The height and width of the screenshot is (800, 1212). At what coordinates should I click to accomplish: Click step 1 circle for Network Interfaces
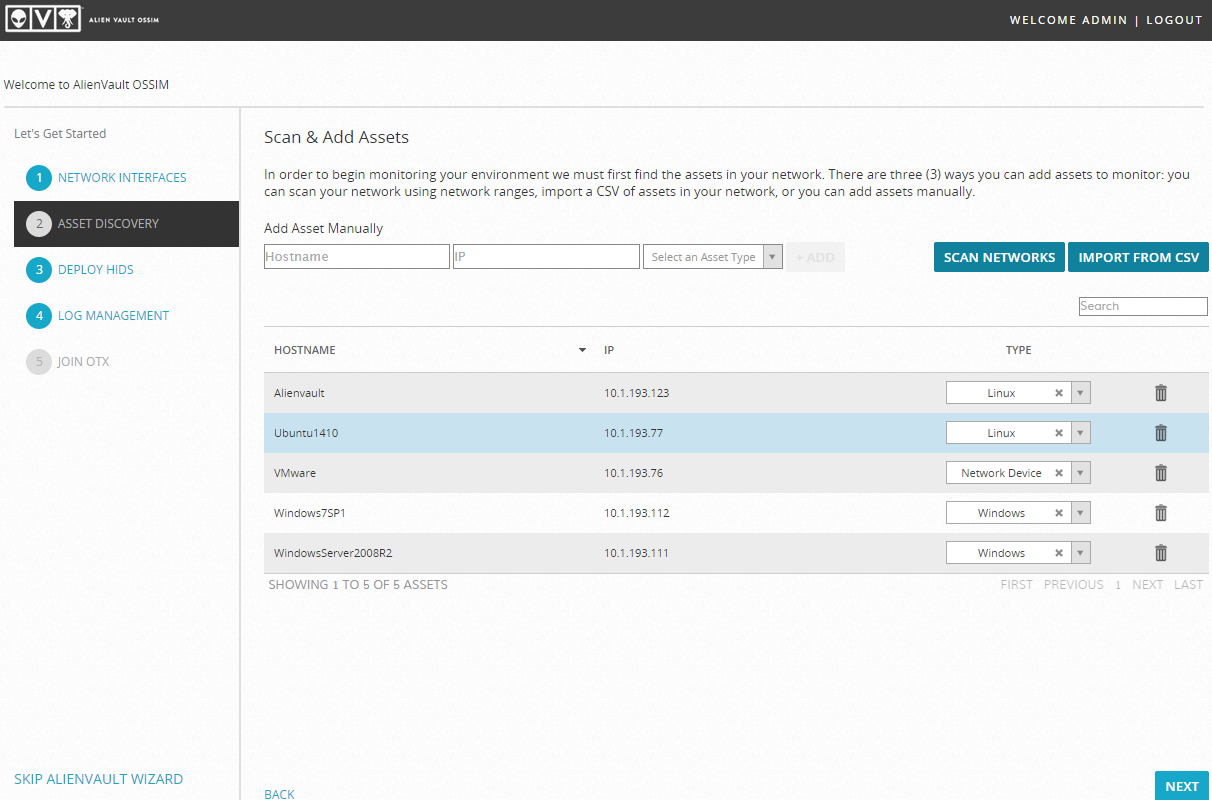[x=39, y=178]
